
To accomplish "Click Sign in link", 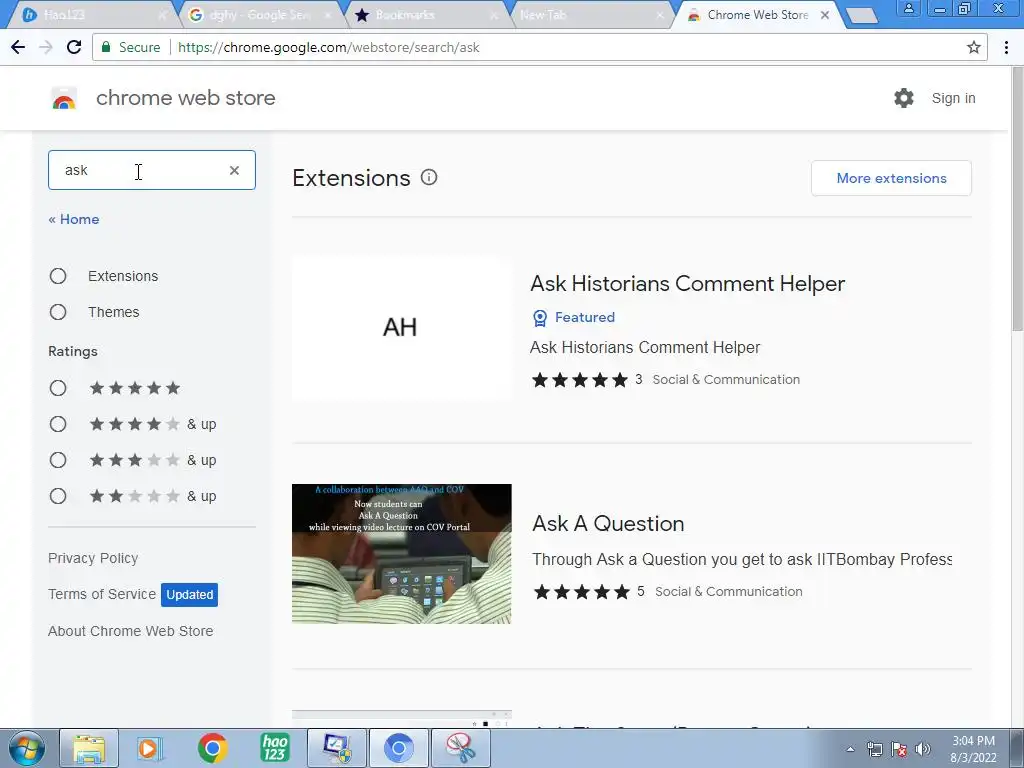I will [x=953, y=98].
